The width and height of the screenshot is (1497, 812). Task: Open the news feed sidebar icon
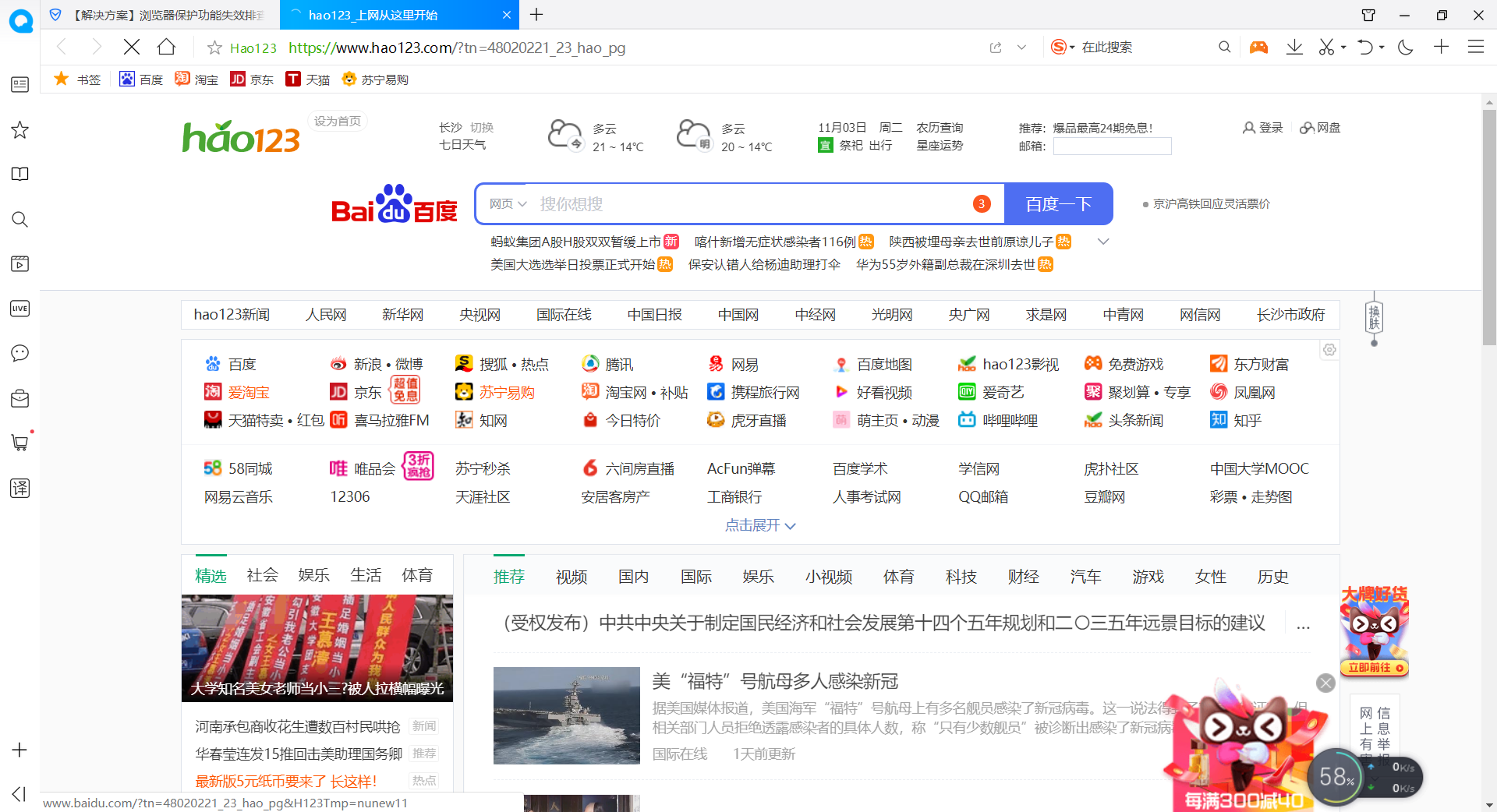[20, 84]
